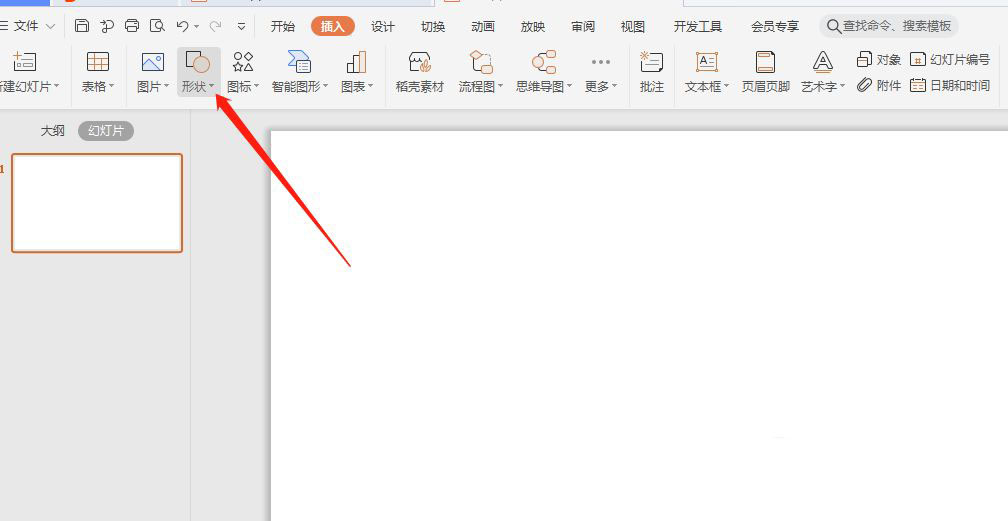Click the Smart Graphic (智能图形) icon
1008x521 pixels.
299,62
